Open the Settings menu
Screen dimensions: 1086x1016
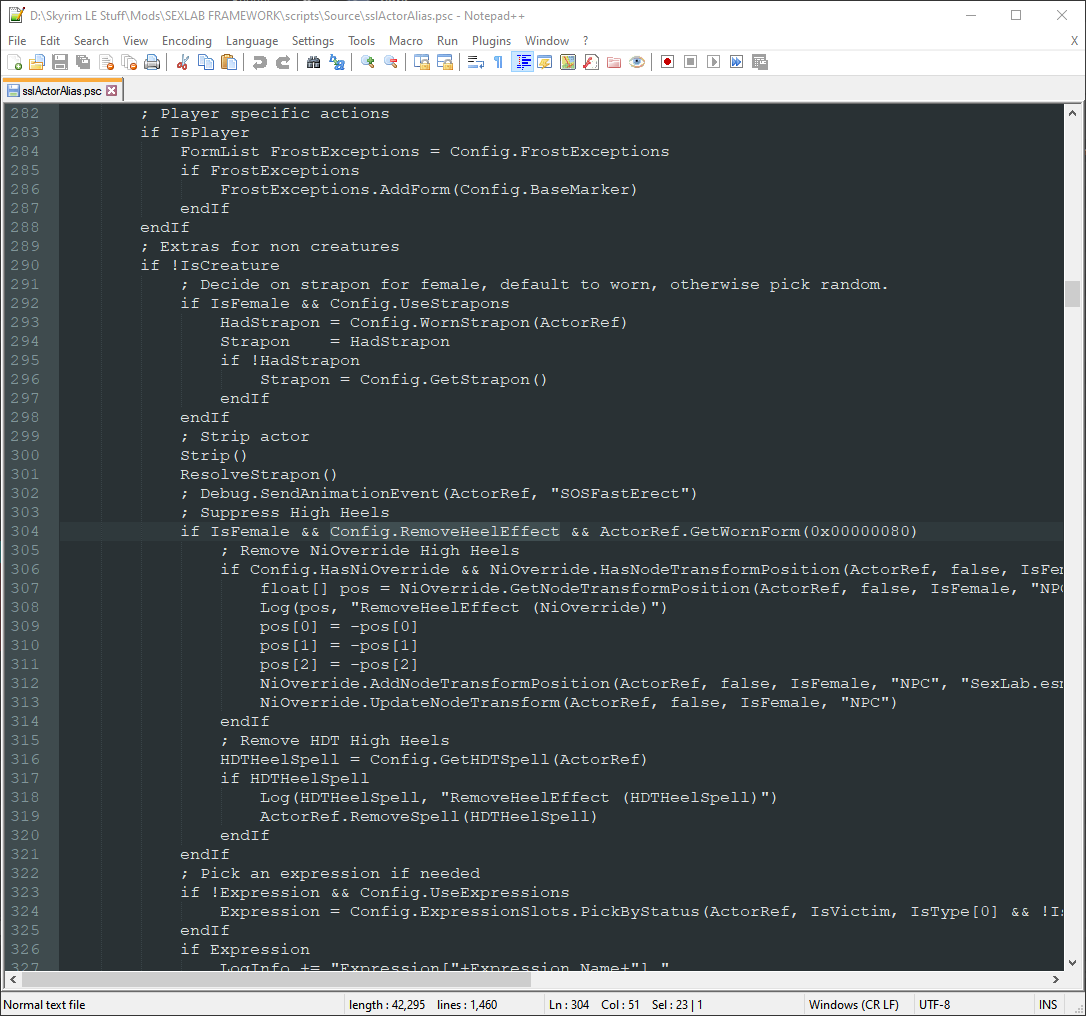[x=313, y=41]
